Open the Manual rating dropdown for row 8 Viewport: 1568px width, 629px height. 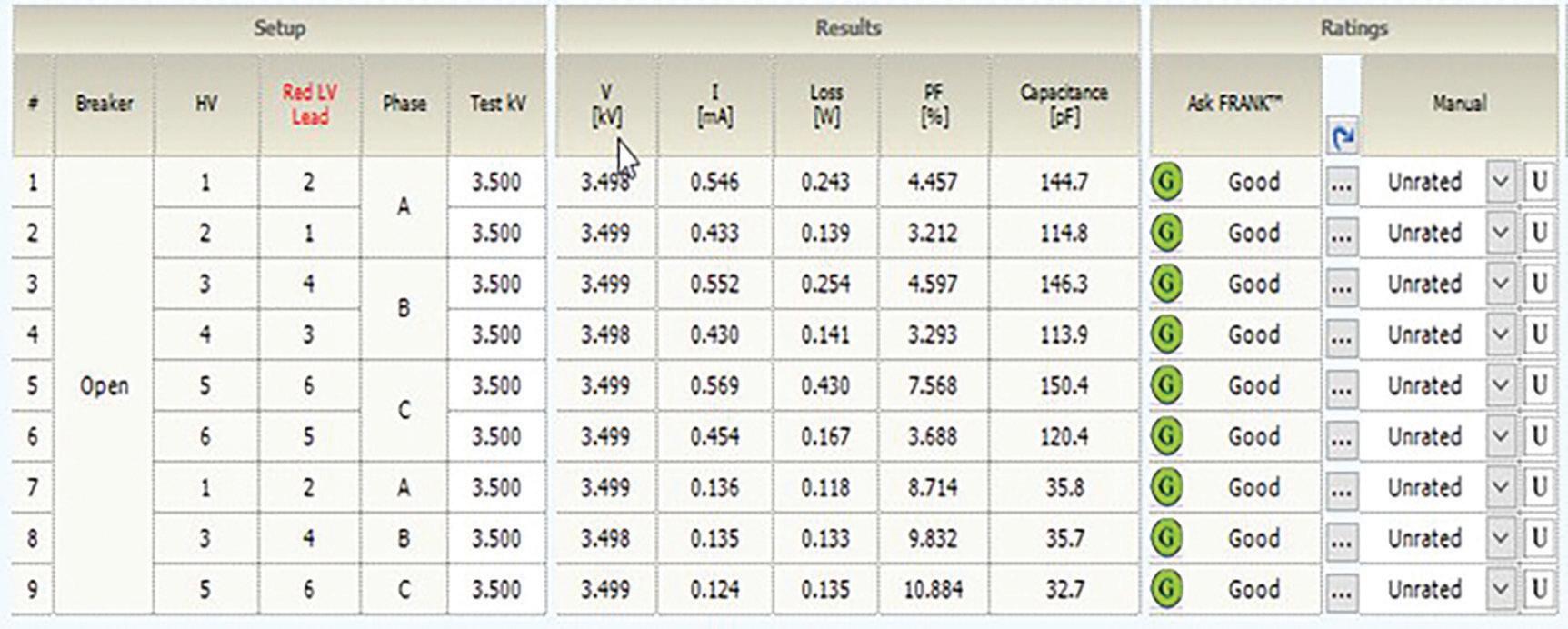point(1501,538)
